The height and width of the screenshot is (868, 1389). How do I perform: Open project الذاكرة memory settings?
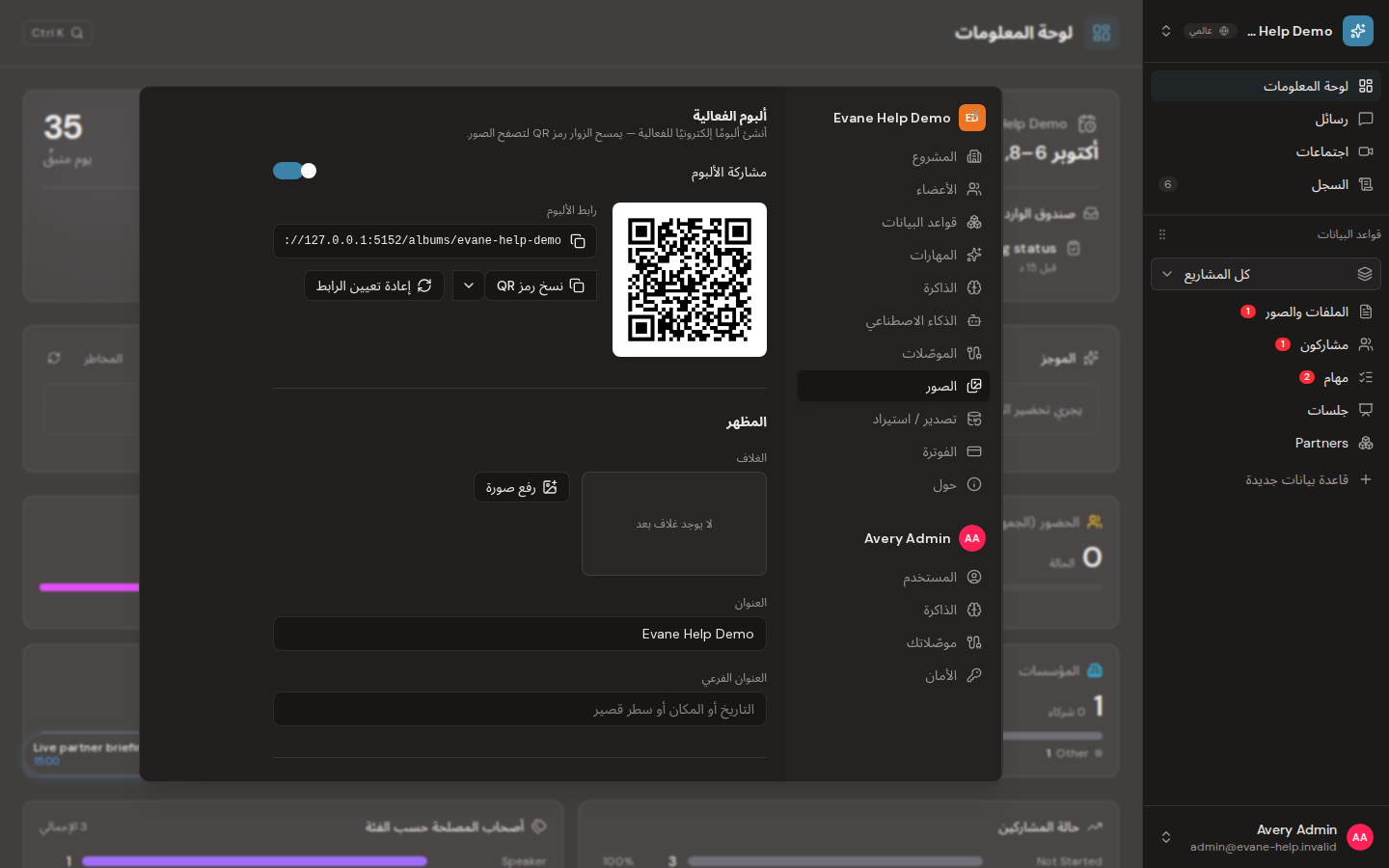893,287
